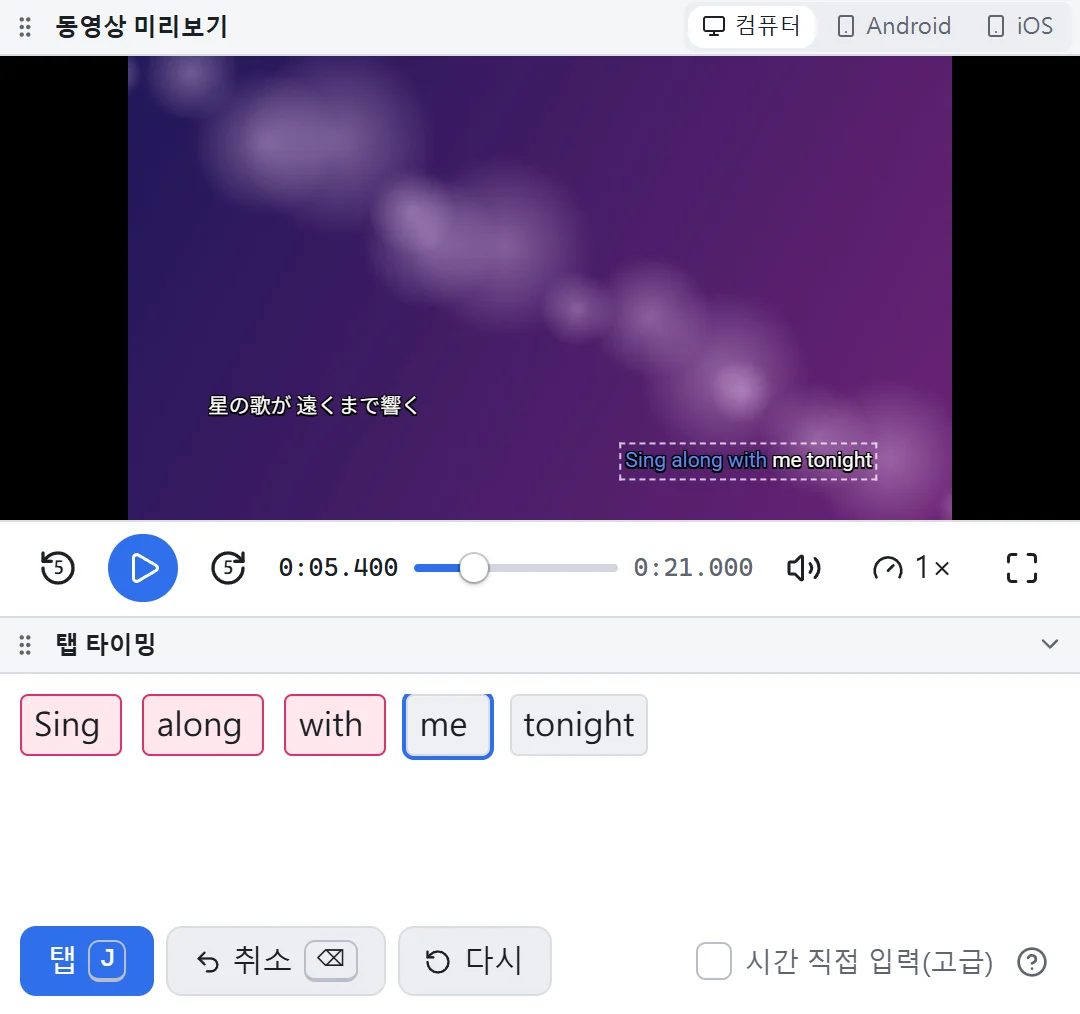Play the video preview
The width and height of the screenshot is (1080, 1014).
(143, 568)
